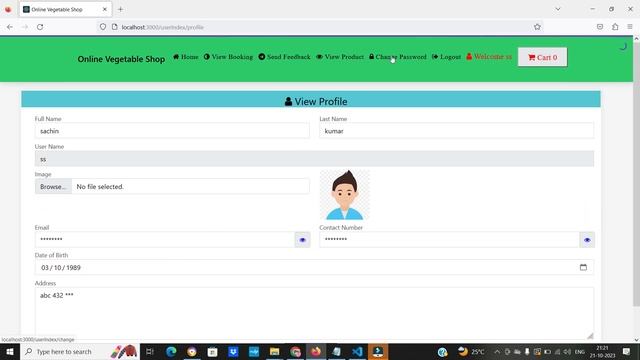Show hidden system tray icons chevron
This screenshot has height=360, width=640.
click(x=497, y=351)
